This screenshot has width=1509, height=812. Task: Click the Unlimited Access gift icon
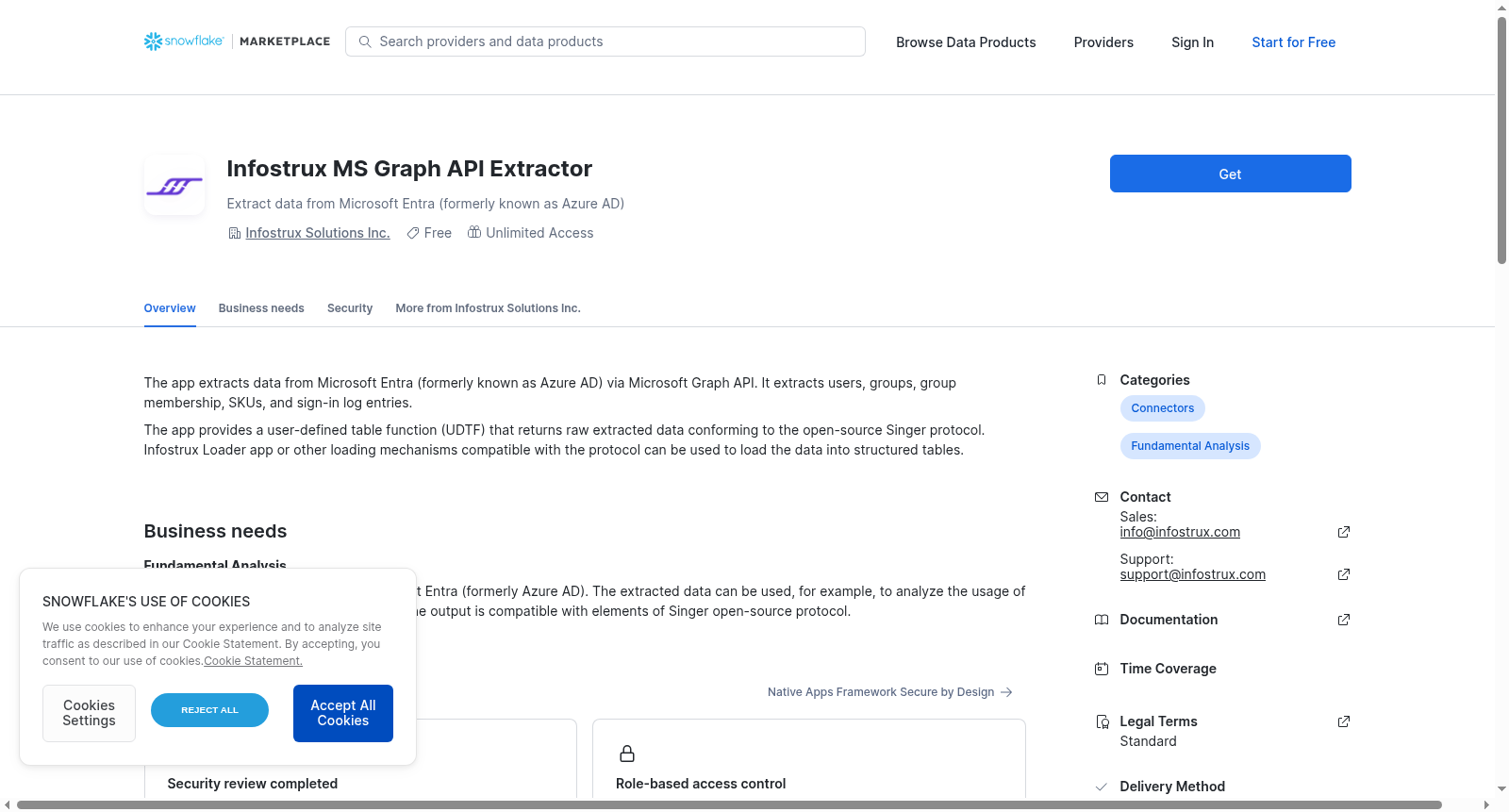pos(474,232)
